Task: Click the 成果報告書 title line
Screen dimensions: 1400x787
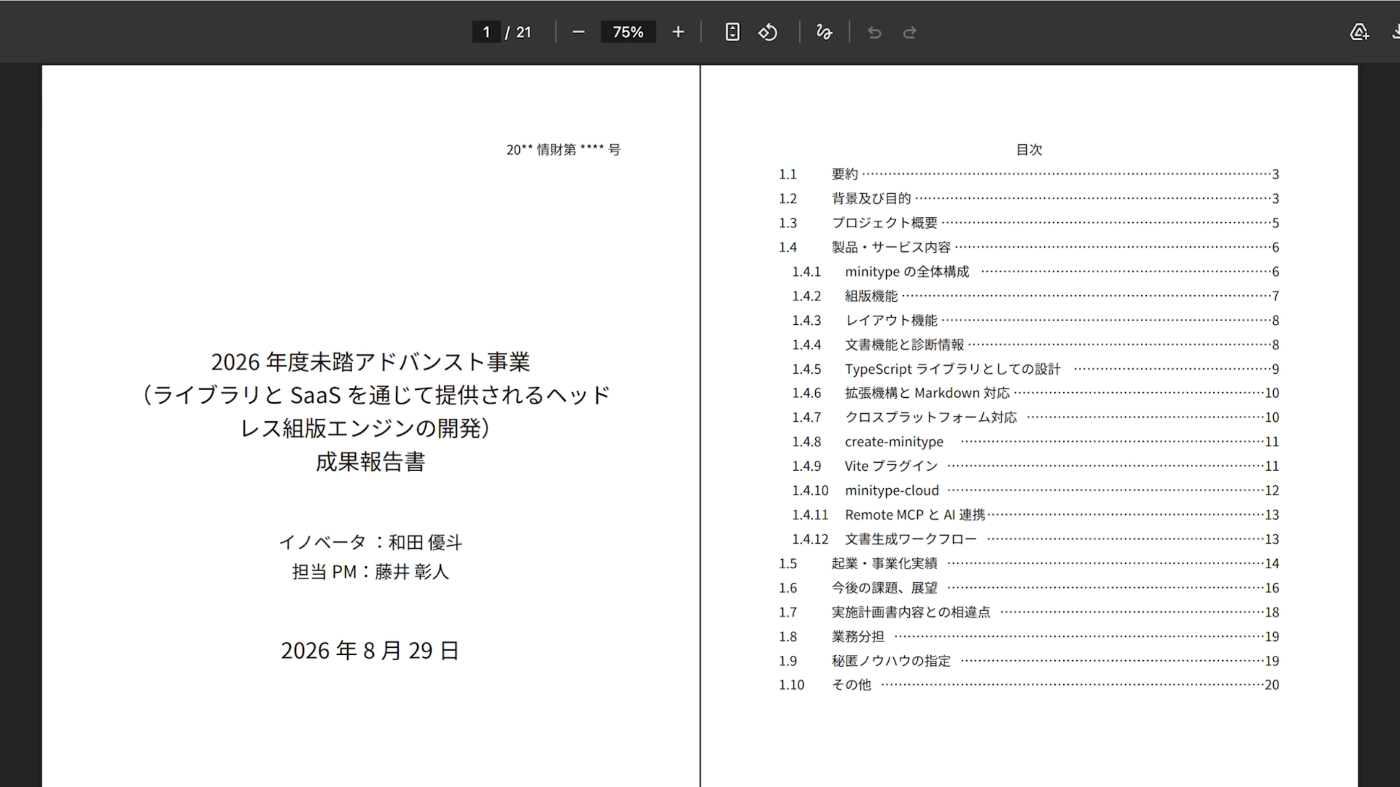Action: click(x=370, y=461)
